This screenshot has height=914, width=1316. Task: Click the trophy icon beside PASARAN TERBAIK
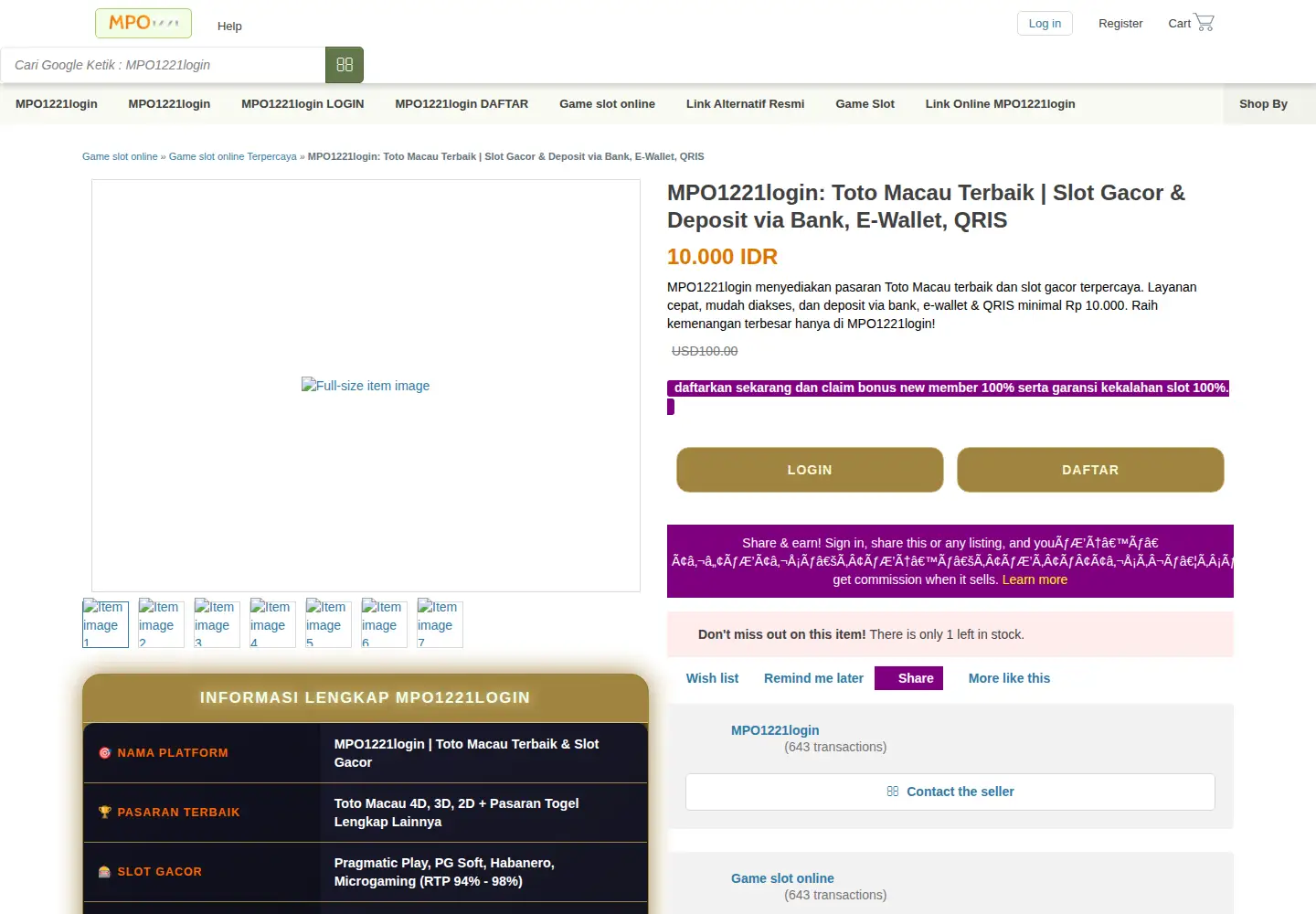tap(105, 813)
